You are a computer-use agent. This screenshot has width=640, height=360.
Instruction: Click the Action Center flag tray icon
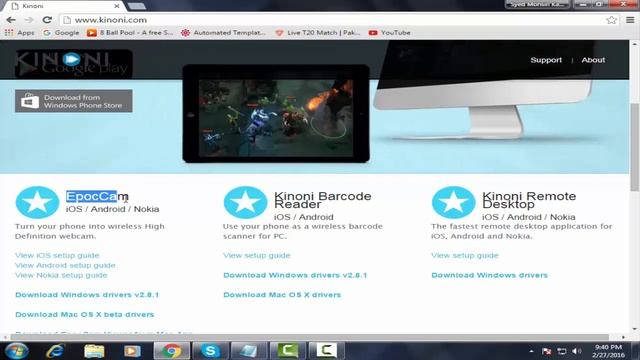[x=547, y=351]
